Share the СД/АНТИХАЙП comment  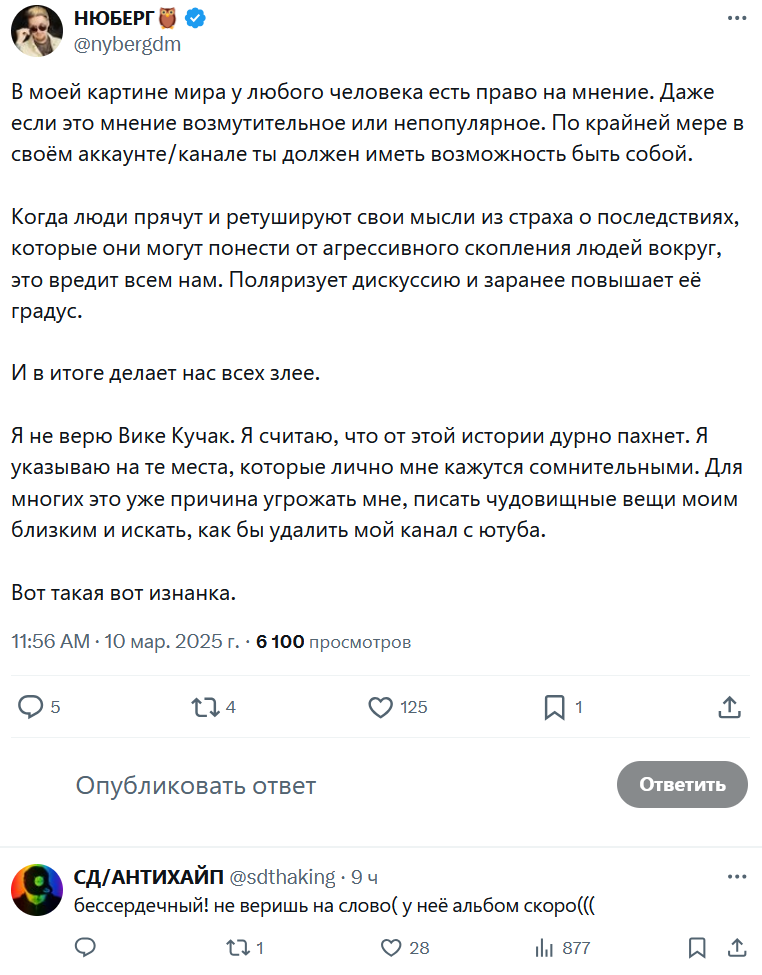click(735, 947)
